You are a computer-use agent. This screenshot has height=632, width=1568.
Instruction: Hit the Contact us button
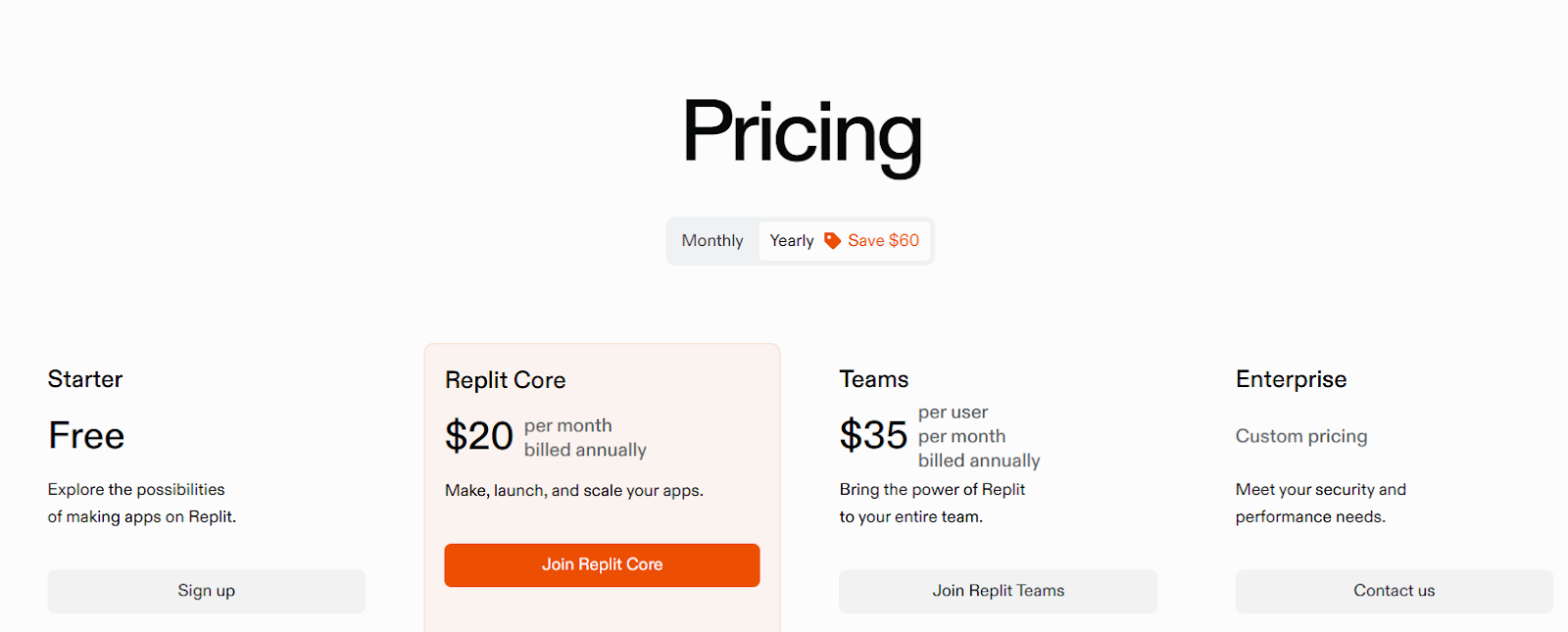click(1394, 591)
